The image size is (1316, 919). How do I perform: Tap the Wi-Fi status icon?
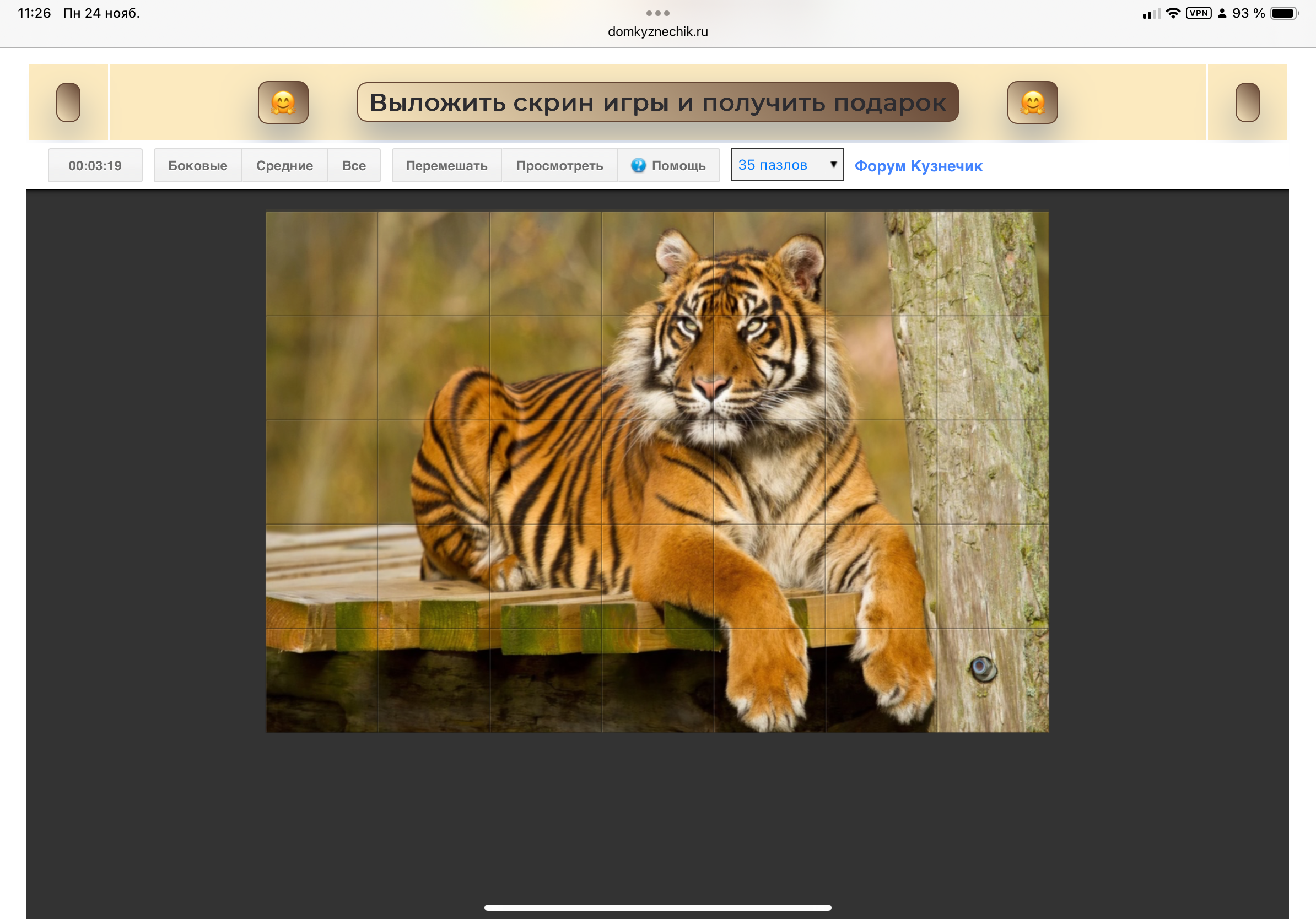coord(1173,13)
